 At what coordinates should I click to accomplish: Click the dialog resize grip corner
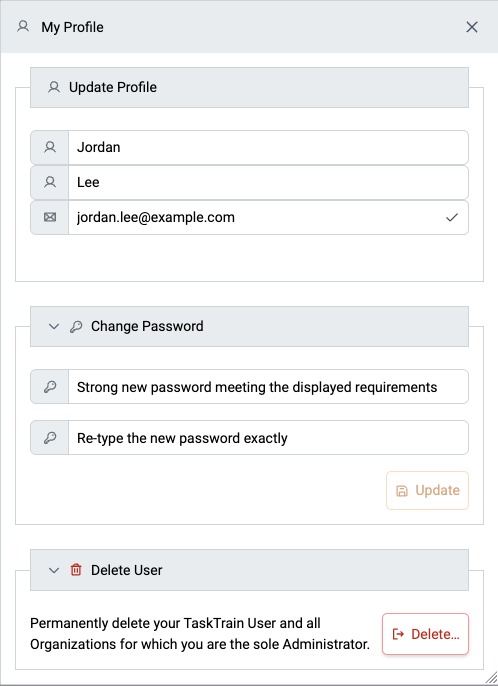[491, 679]
